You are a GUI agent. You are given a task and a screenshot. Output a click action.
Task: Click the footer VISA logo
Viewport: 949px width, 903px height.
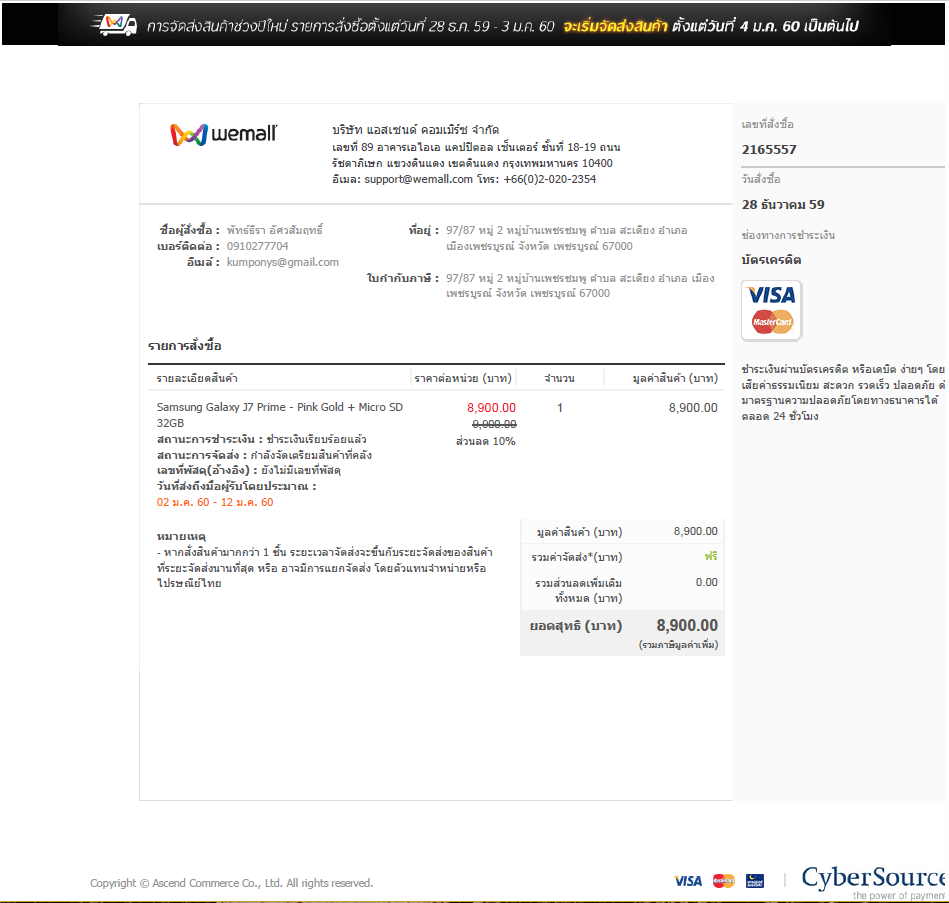pyautogui.click(x=688, y=881)
